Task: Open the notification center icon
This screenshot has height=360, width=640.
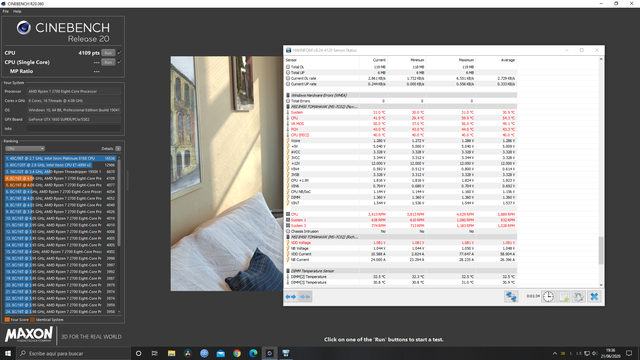Action: pos(629,353)
